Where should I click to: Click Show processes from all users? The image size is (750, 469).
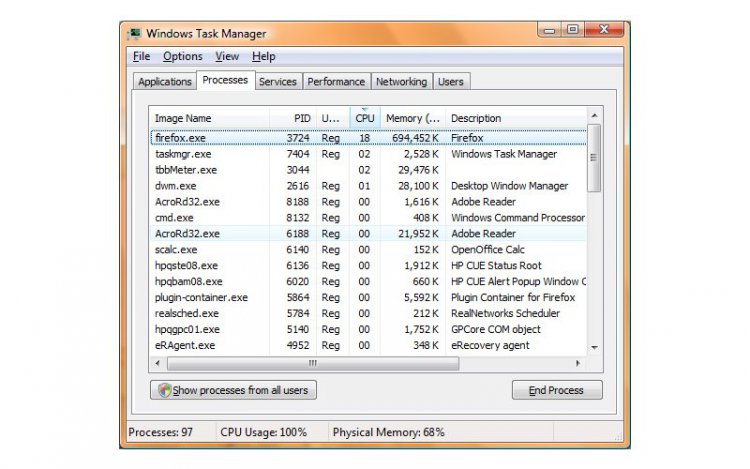click(x=233, y=390)
